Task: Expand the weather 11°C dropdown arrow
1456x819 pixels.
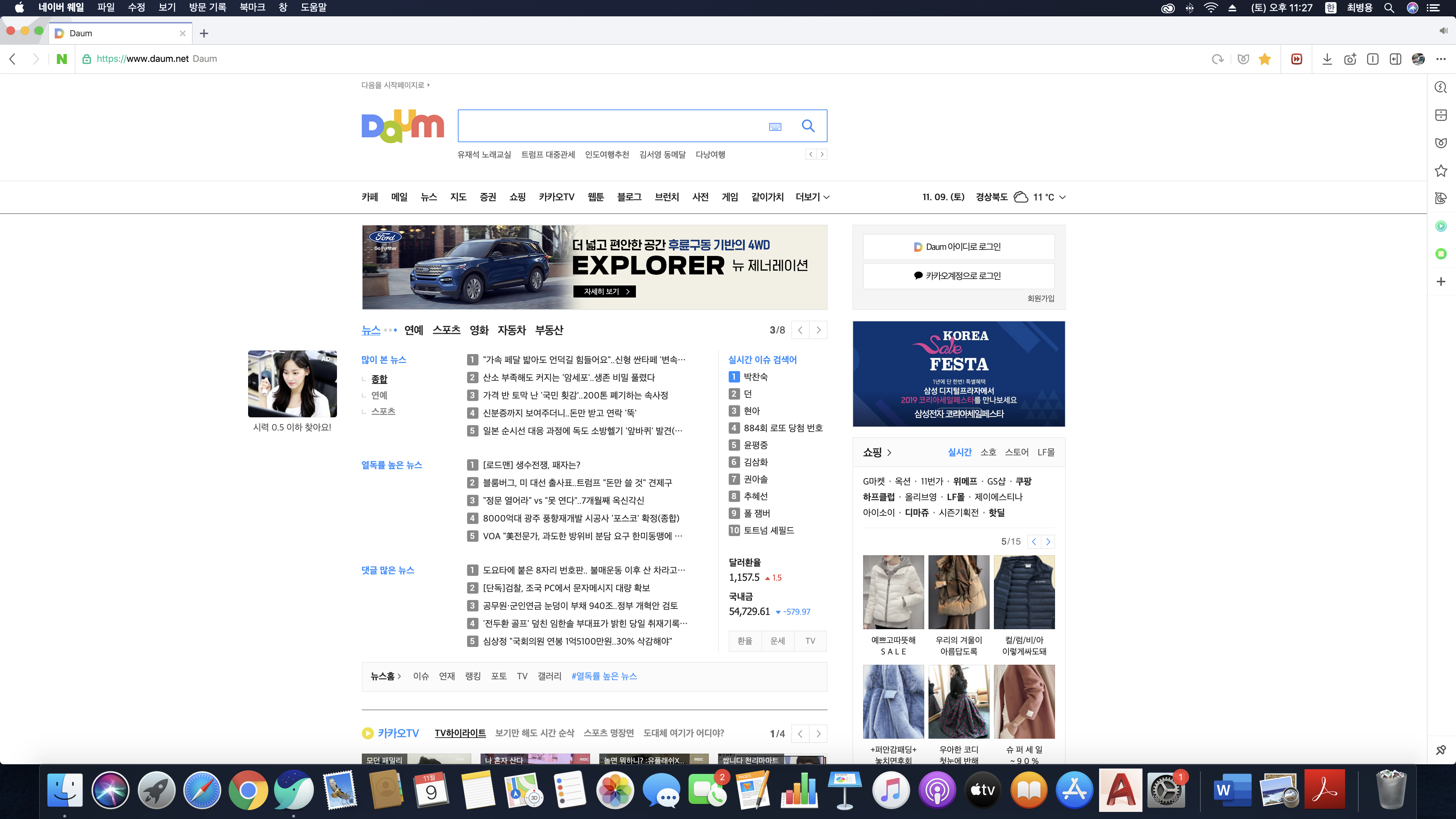Action: click(1062, 197)
